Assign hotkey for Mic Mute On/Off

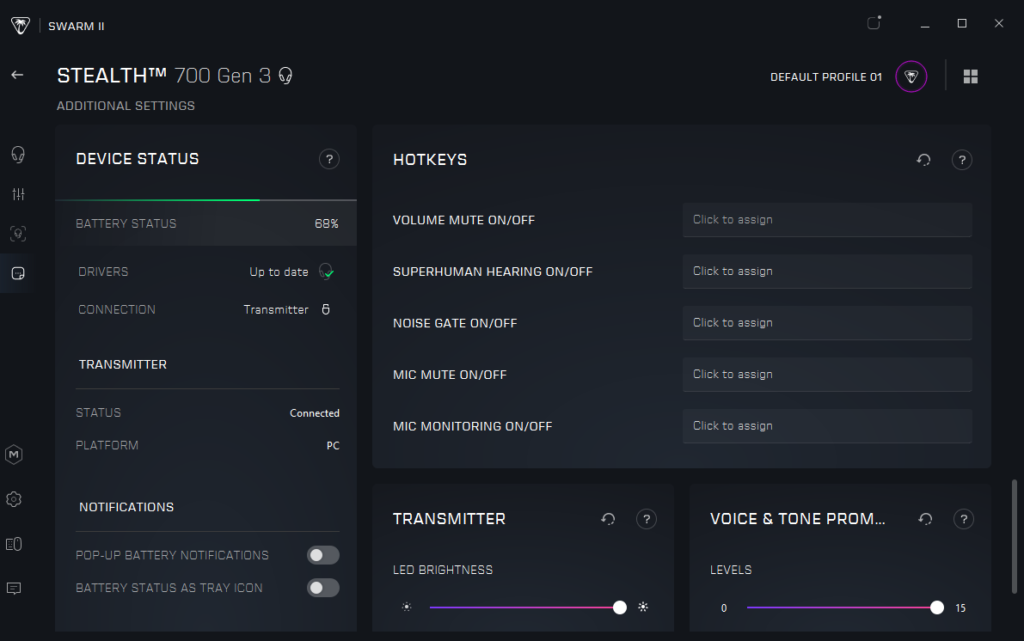point(826,374)
